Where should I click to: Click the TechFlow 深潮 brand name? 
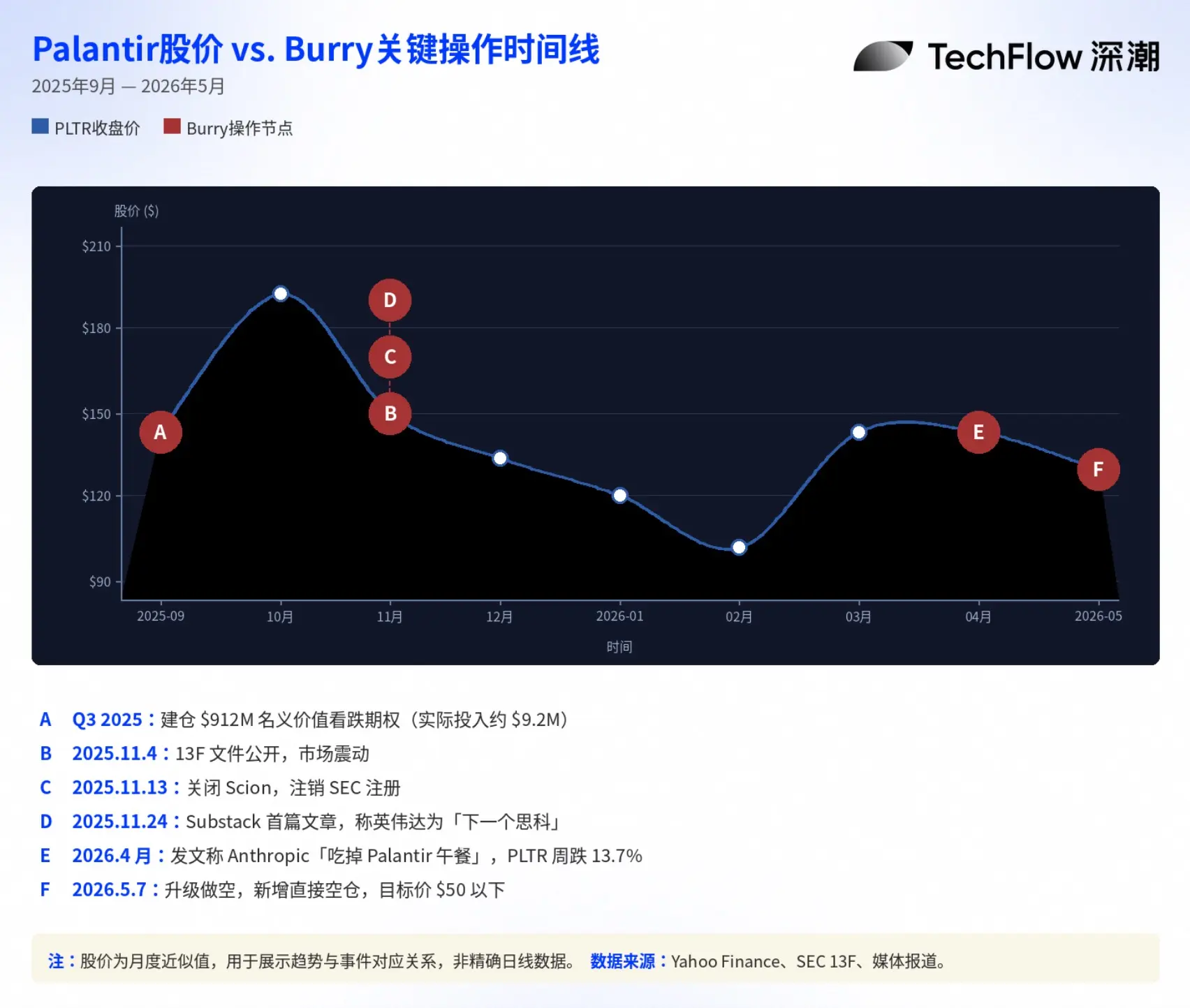(1043, 57)
